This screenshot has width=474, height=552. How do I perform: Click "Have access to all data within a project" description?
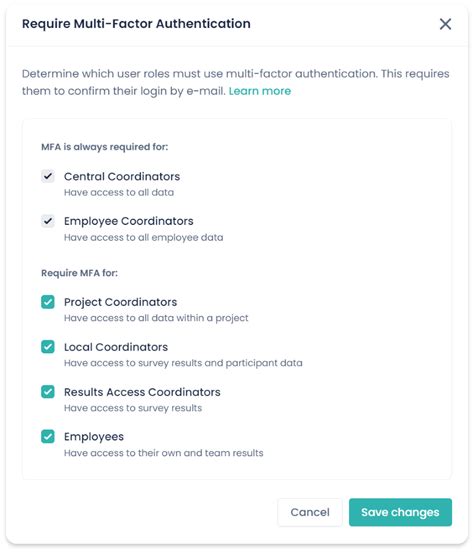tap(156, 318)
